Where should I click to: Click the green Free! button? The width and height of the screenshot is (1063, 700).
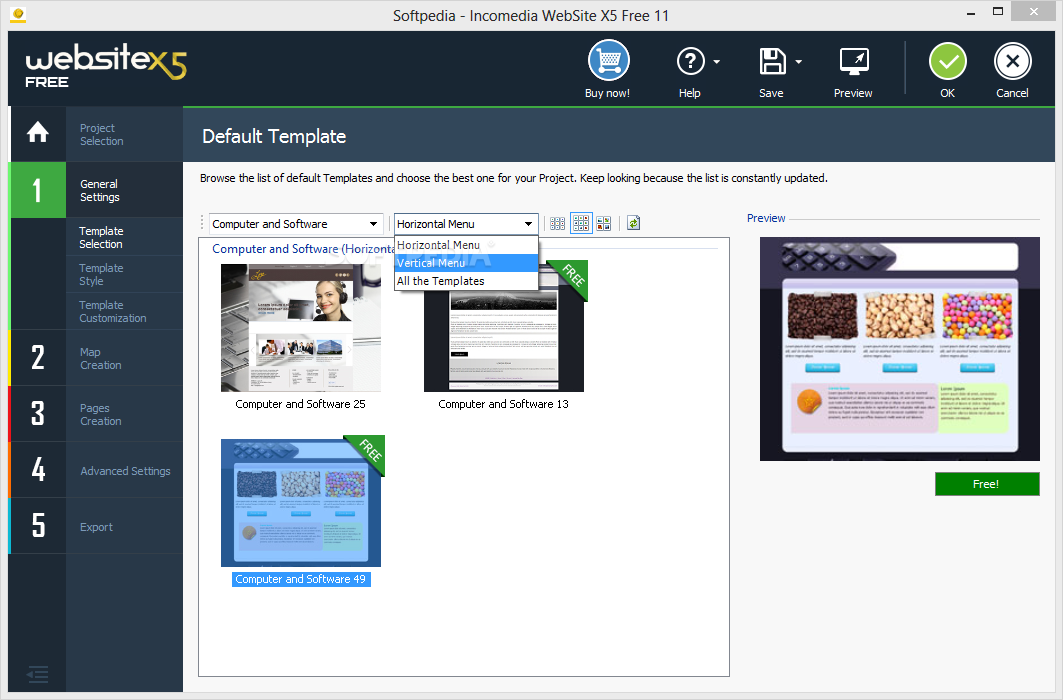pos(986,484)
